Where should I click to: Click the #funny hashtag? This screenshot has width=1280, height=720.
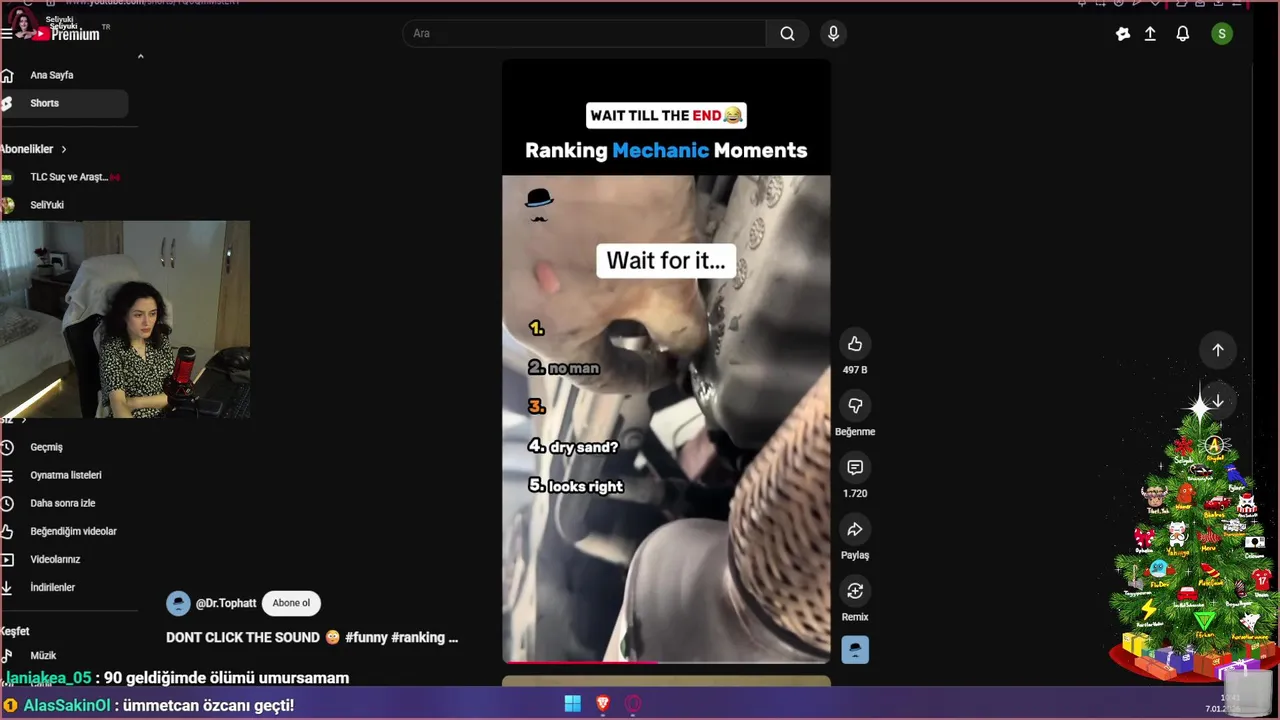[x=366, y=637]
